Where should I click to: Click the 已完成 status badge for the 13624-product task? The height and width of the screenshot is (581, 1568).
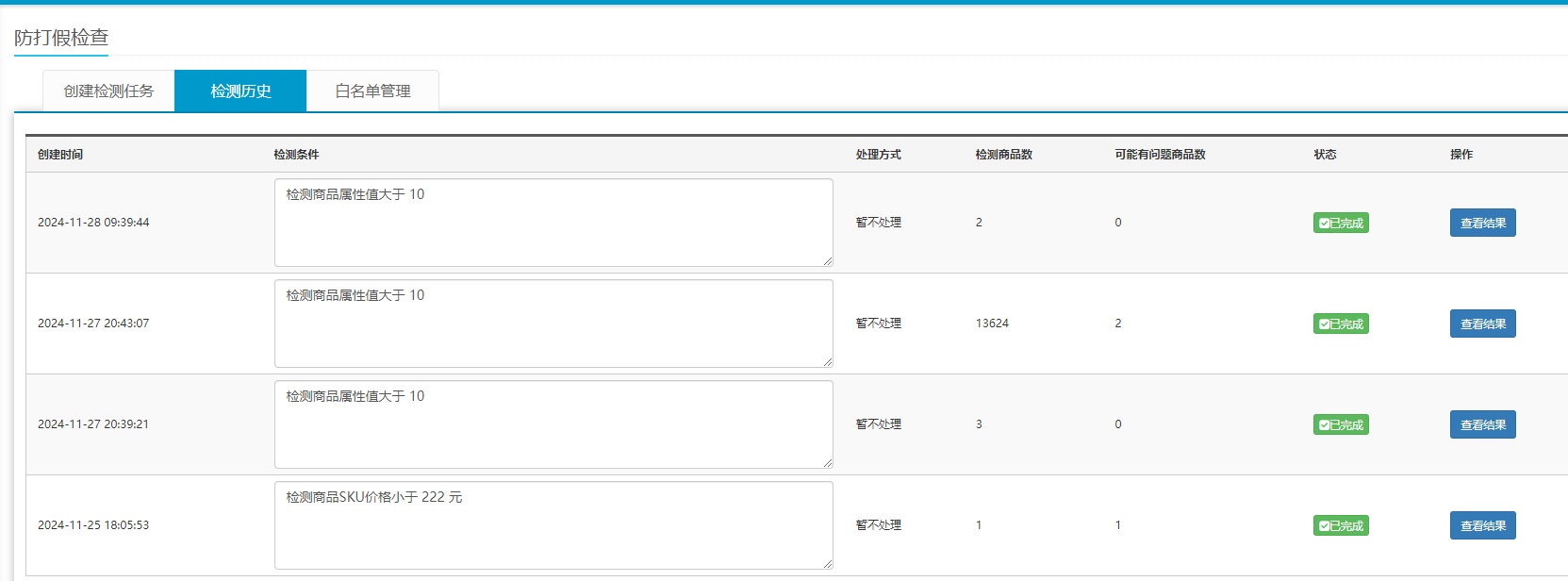(1340, 324)
